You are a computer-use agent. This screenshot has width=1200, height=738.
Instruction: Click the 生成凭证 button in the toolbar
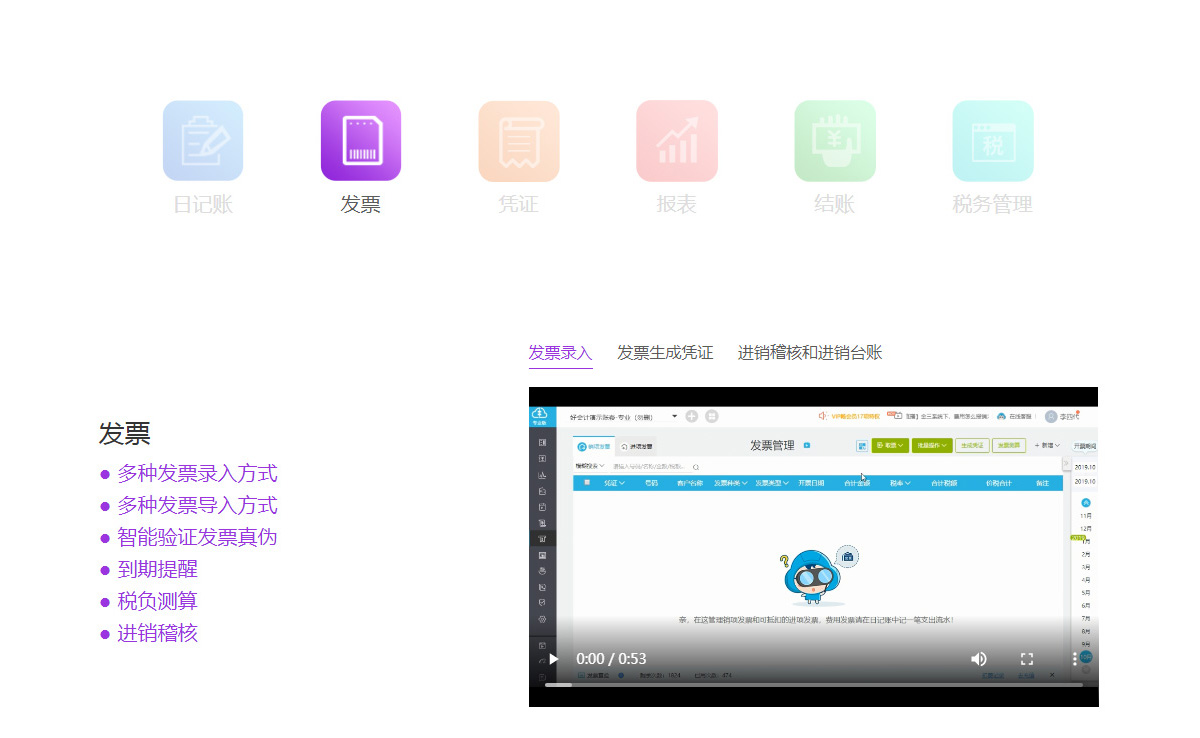tap(972, 445)
